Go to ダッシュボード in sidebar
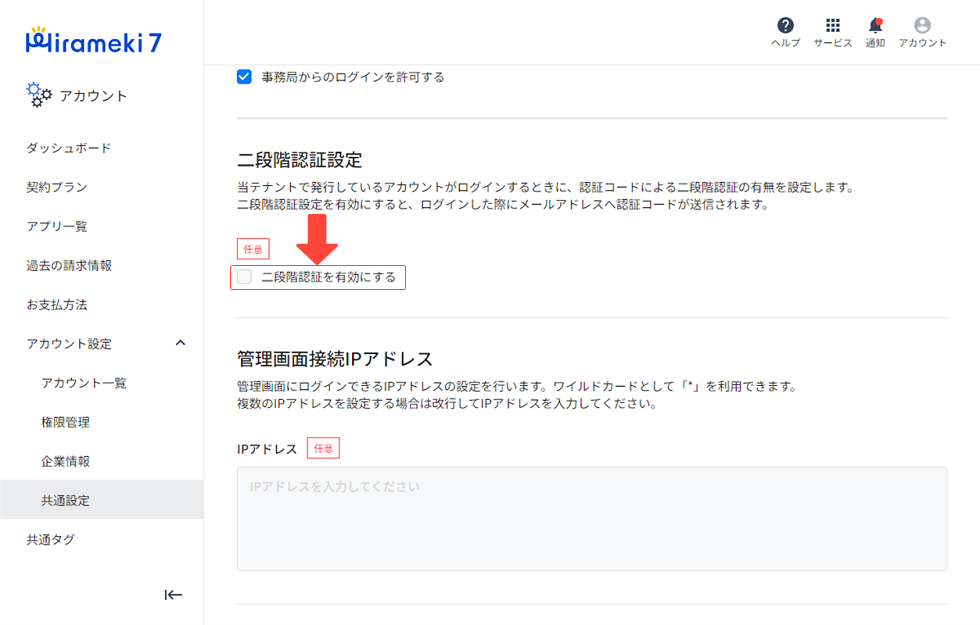Screen dimensions: 980x625 69,148
